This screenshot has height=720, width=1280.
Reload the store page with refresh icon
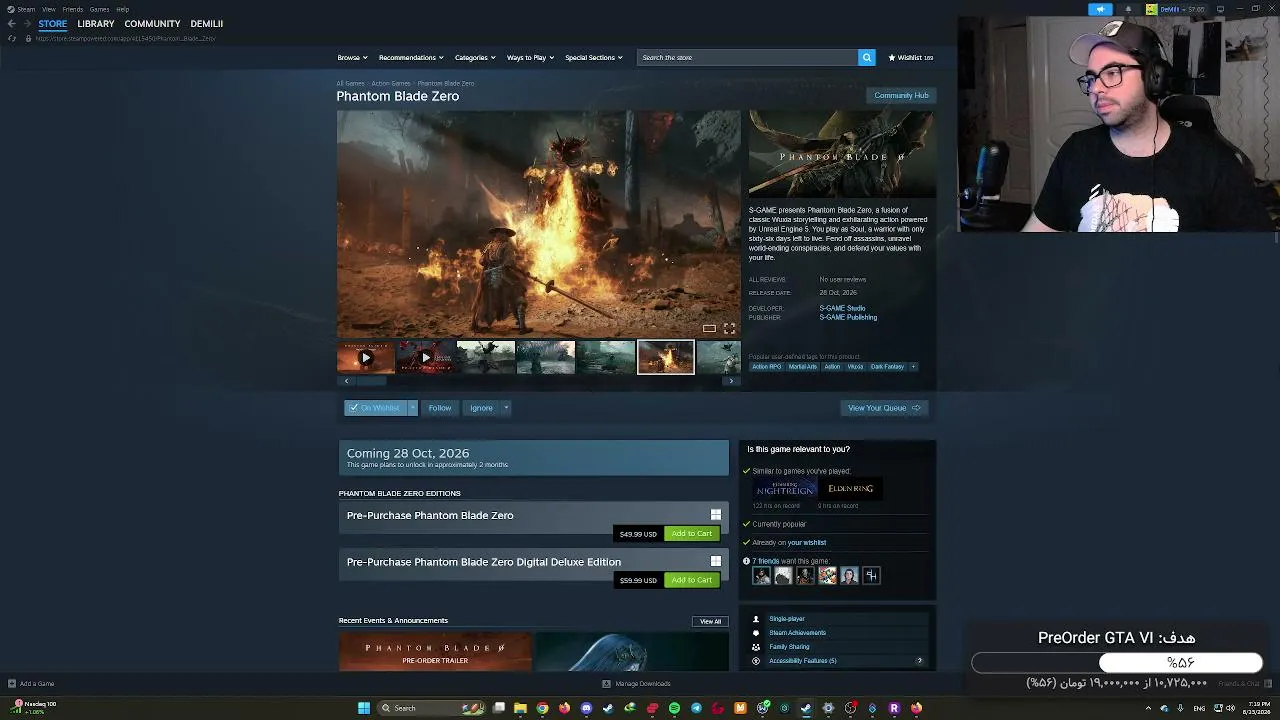(12, 38)
